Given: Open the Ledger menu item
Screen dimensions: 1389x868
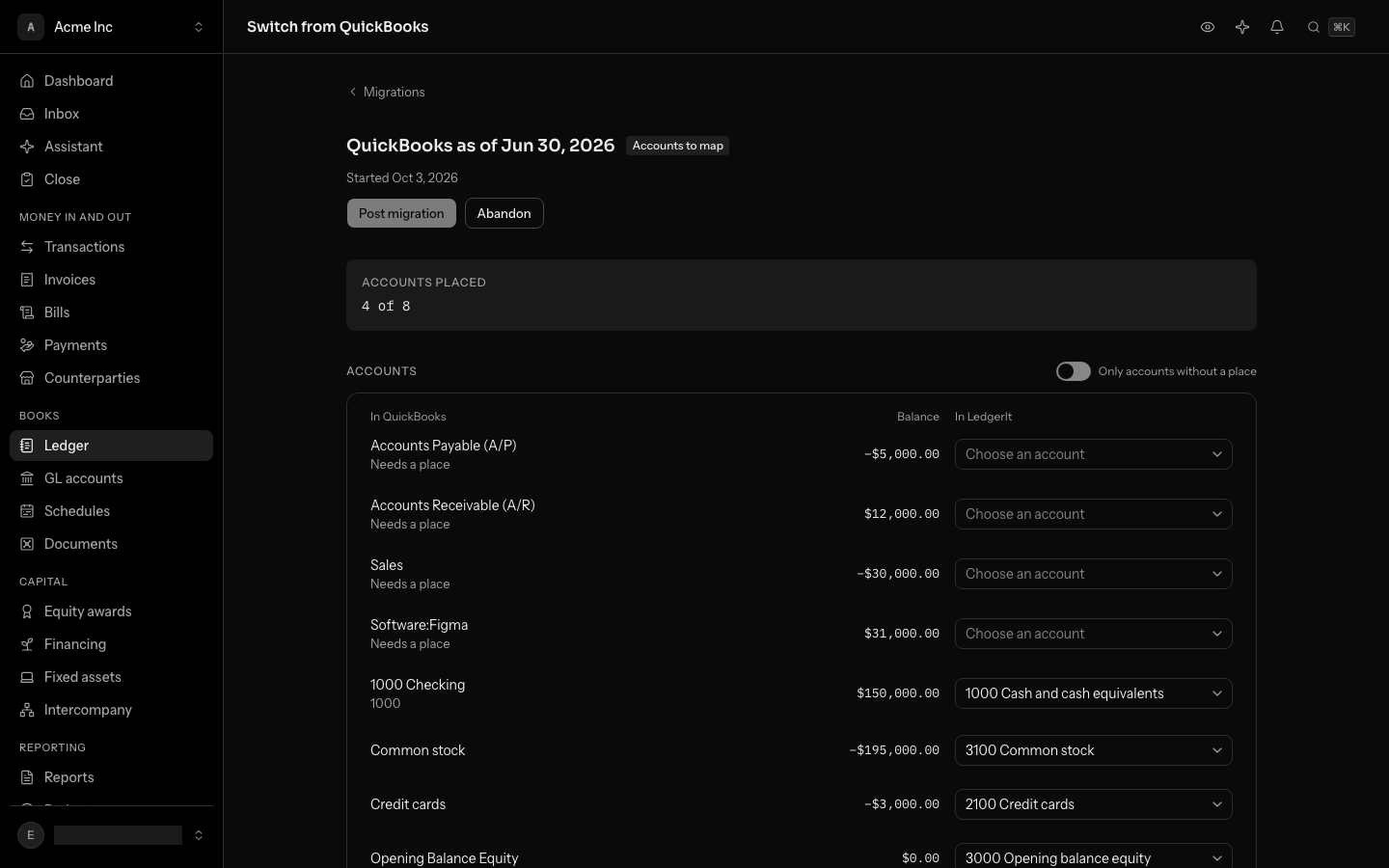Looking at the screenshot, I should 111,446.
